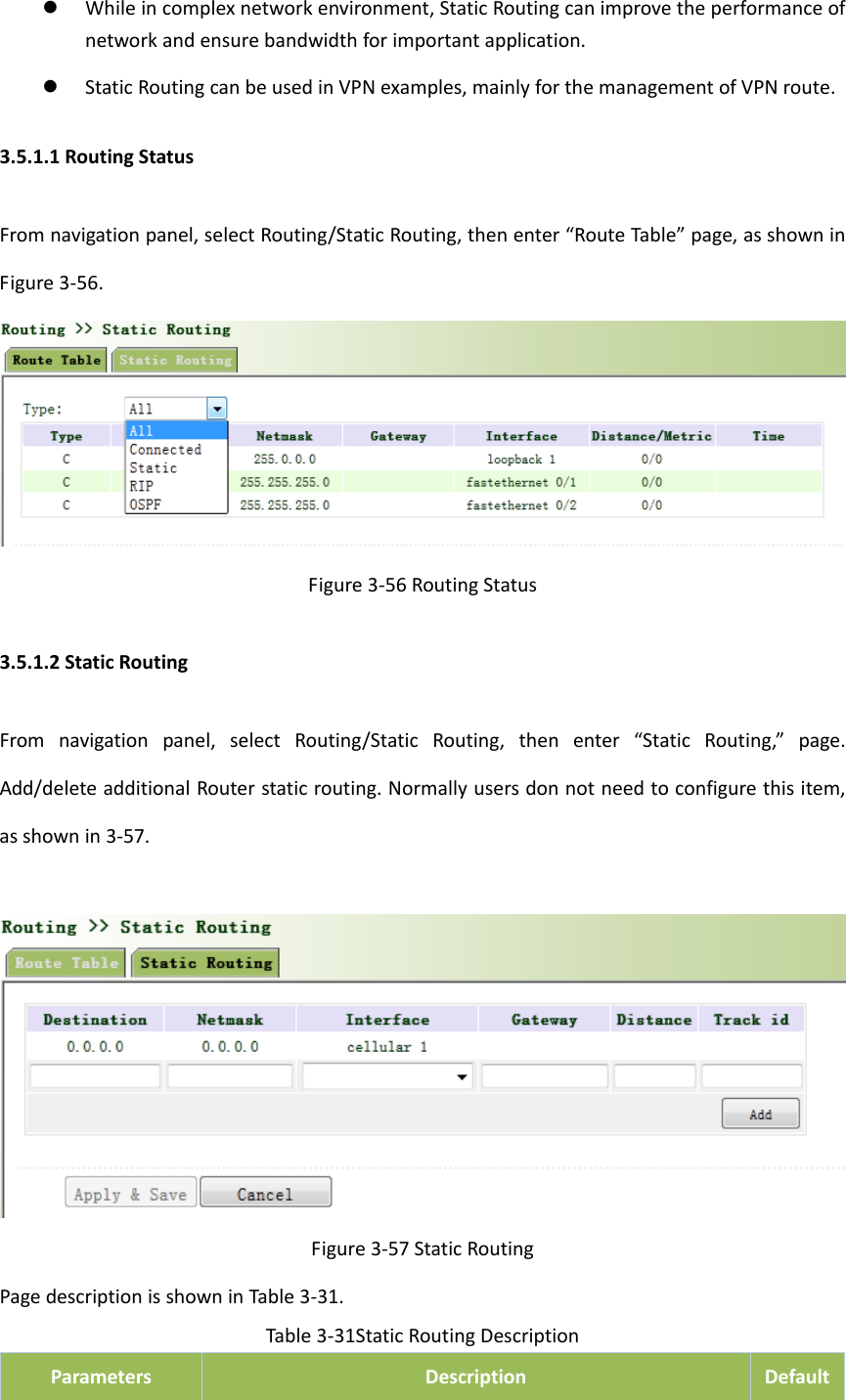The height and width of the screenshot is (1400, 846).
Task: Open the Route Table tab in Figure 3-56
Action: (x=56, y=360)
